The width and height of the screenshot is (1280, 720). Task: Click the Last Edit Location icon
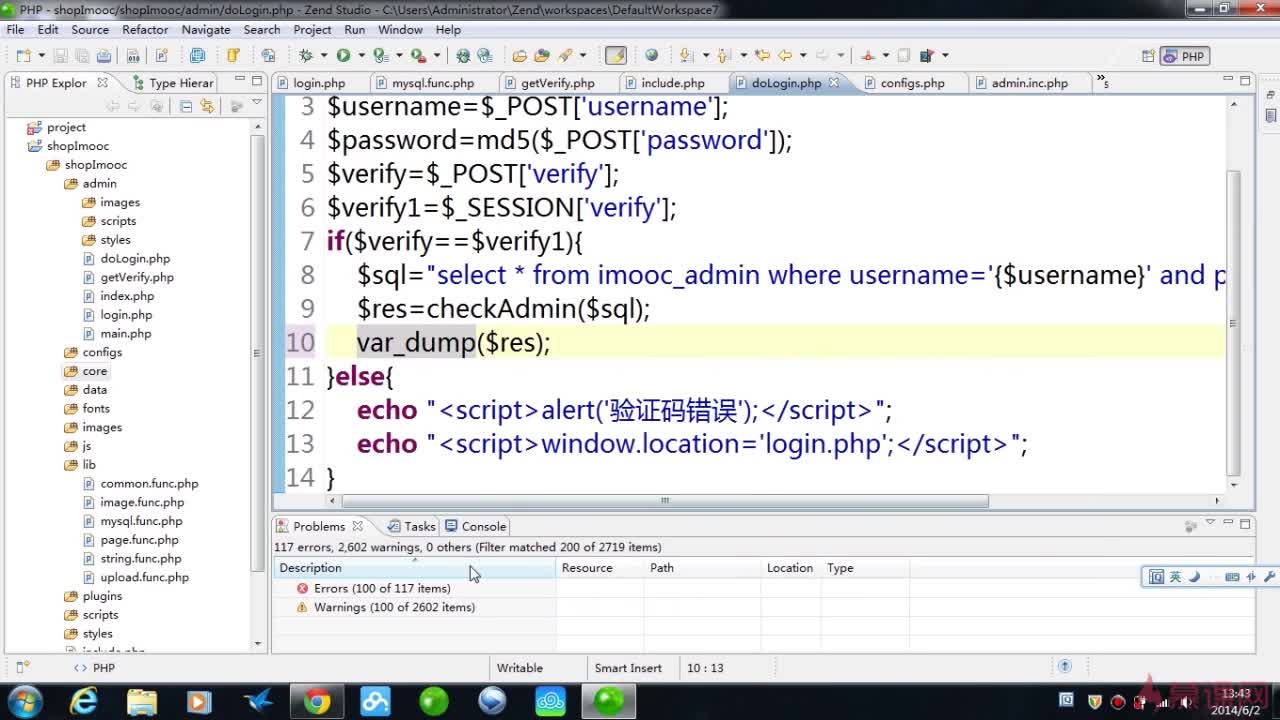(x=762, y=56)
